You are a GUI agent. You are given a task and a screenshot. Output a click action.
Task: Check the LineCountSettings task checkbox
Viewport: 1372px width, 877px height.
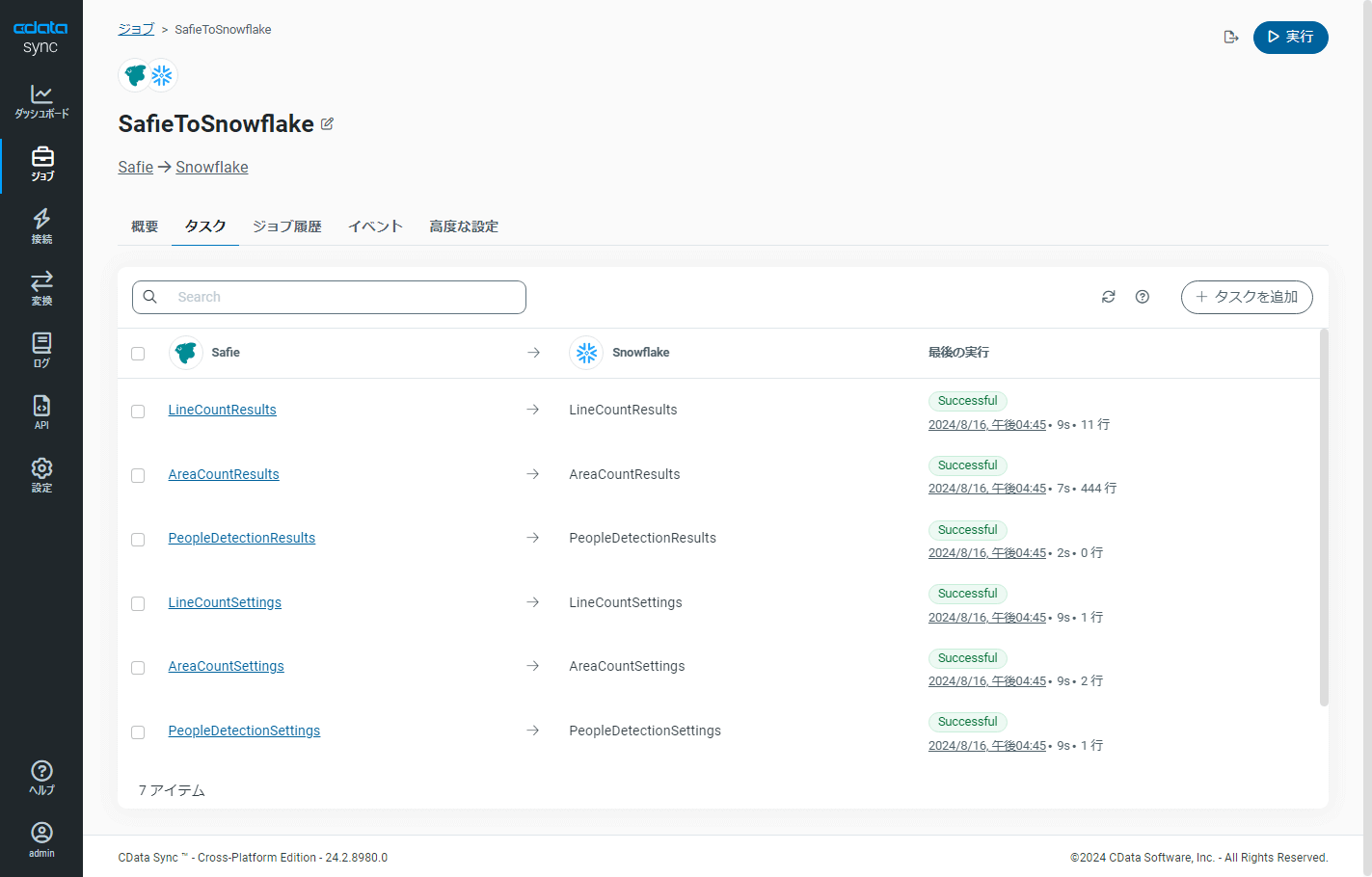[x=138, y=604]
